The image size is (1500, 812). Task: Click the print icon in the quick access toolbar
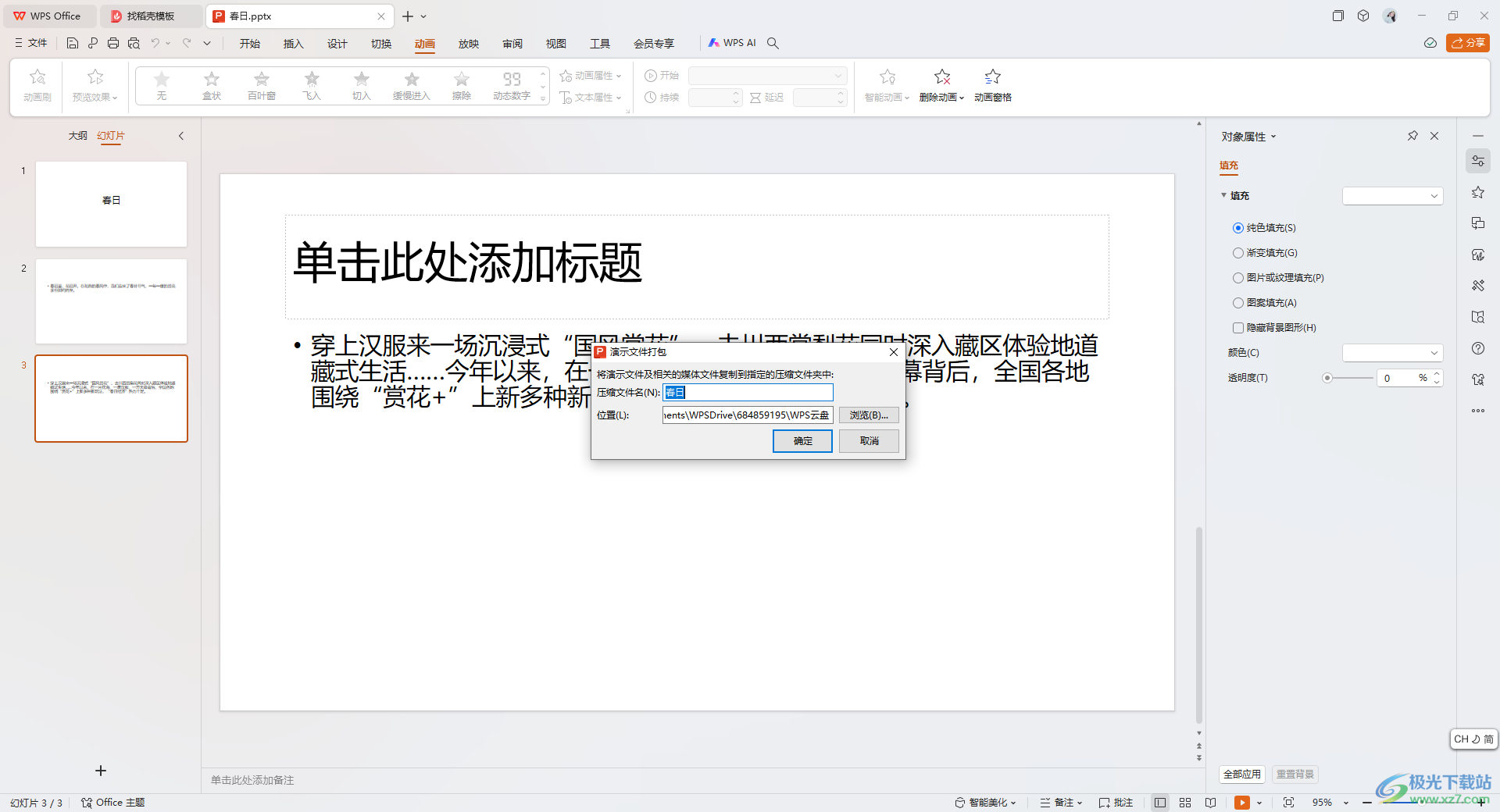tap(113, 43)
